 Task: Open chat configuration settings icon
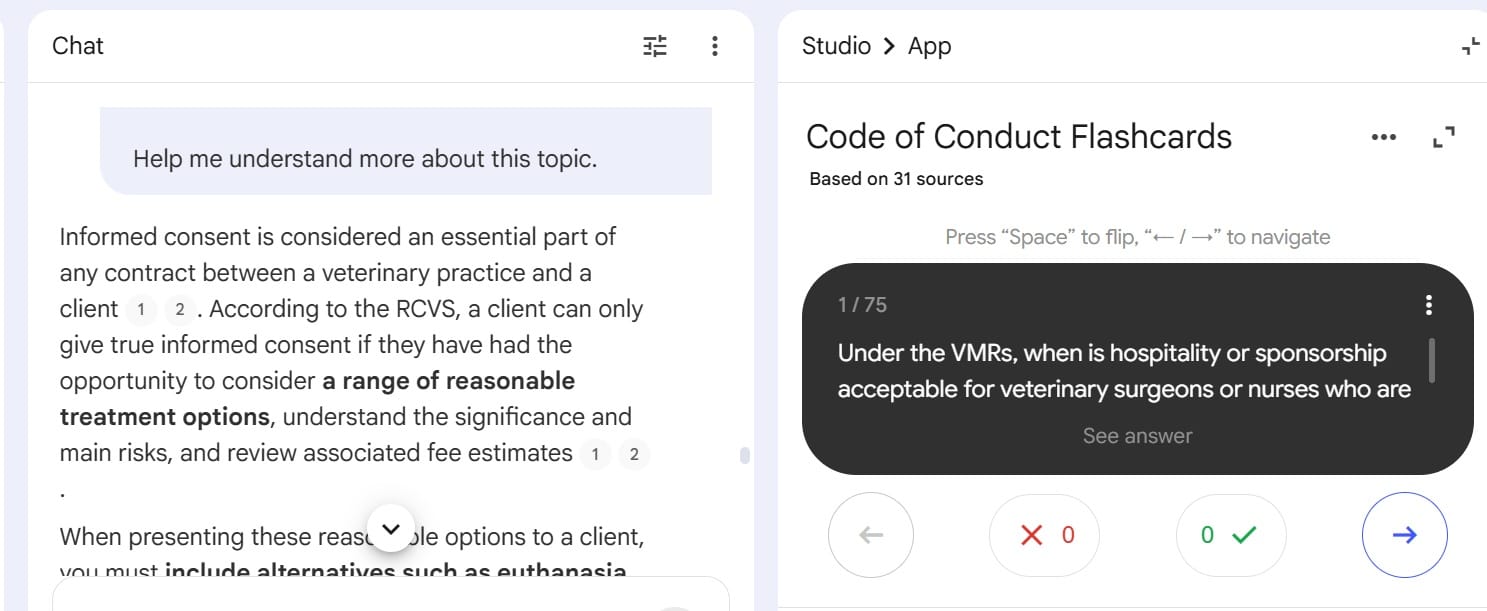point(655,46)
